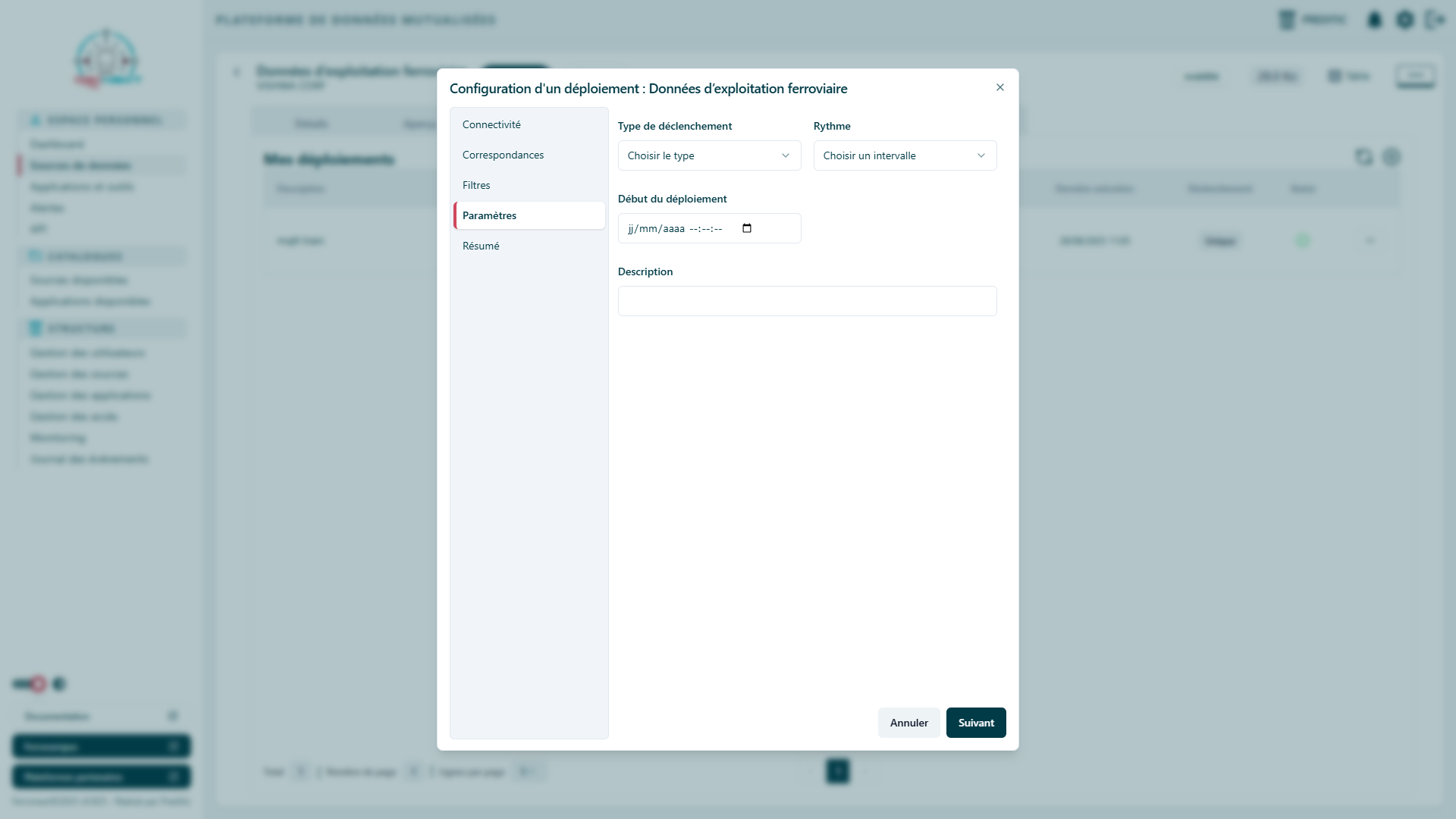
Task: Click the Annuler button
Action: (x=908, y=723)
